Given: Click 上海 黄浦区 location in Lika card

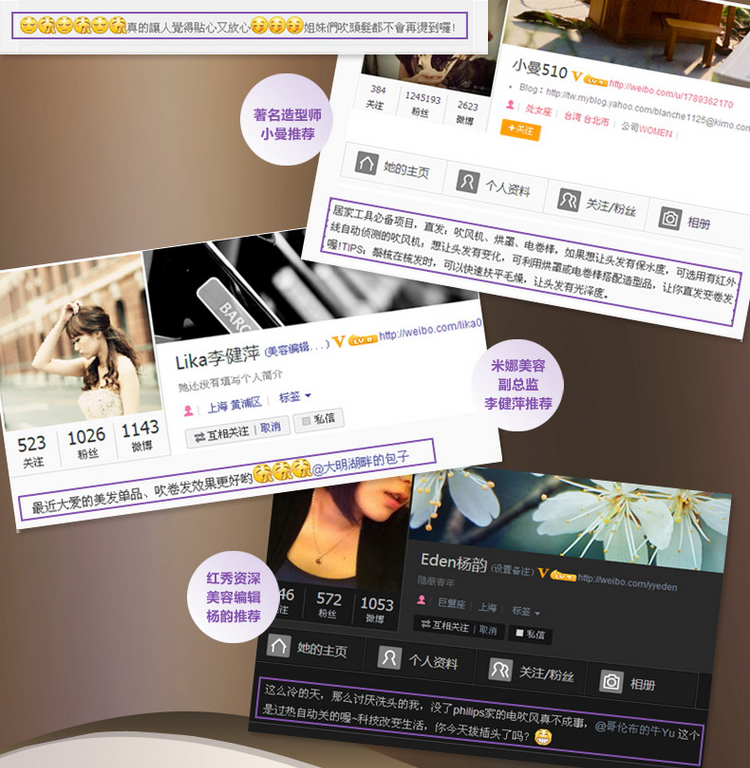Looking at the screenshot, I should click(235, 405).
